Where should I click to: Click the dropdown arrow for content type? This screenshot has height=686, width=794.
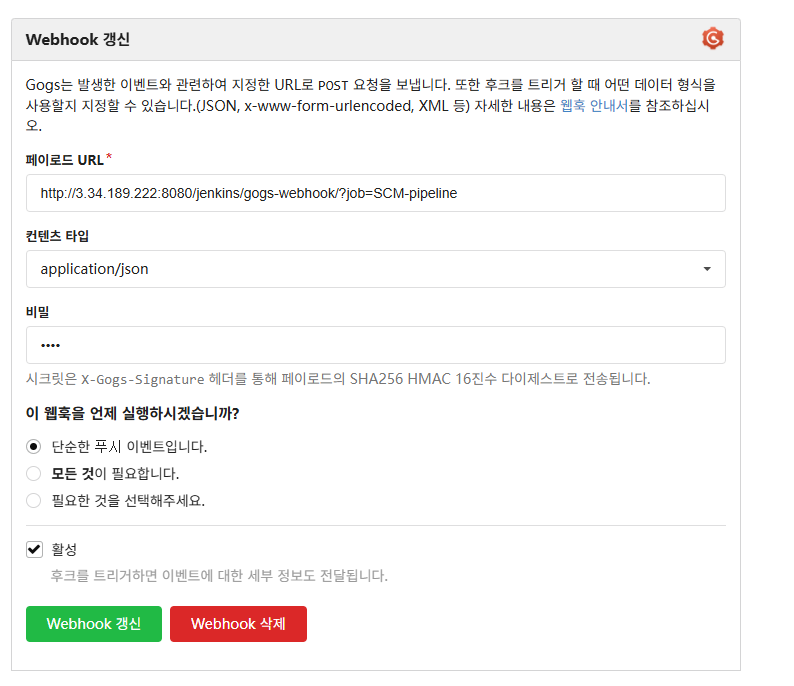[x=707, y=269]
